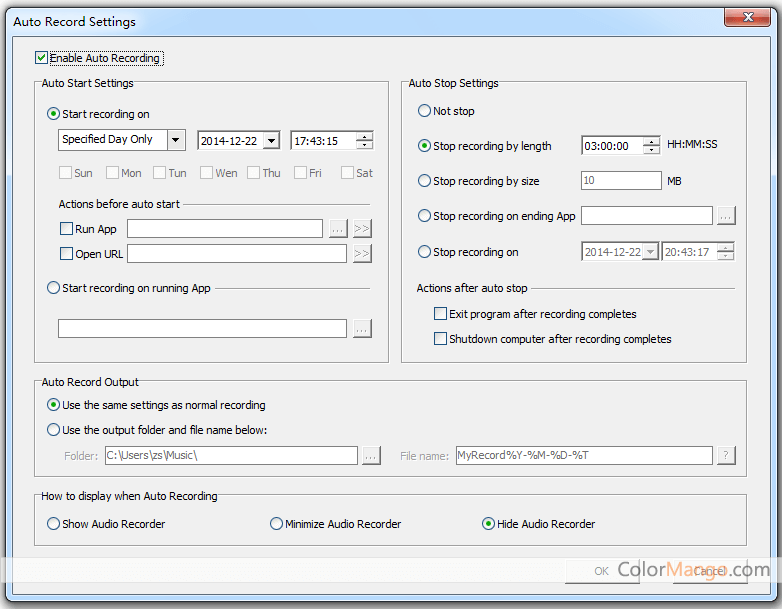The image size is (782, 609).
Task: Click the file name help question button
Action: (726, 456)
